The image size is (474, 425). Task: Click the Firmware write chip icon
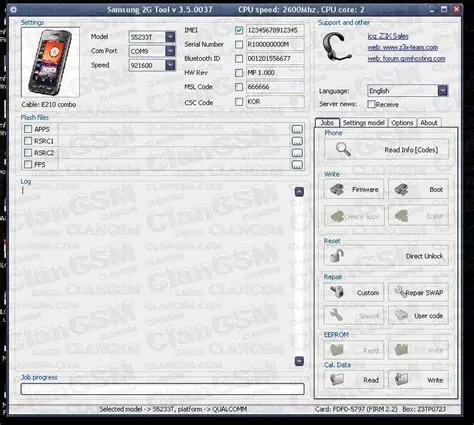point(337,189)
